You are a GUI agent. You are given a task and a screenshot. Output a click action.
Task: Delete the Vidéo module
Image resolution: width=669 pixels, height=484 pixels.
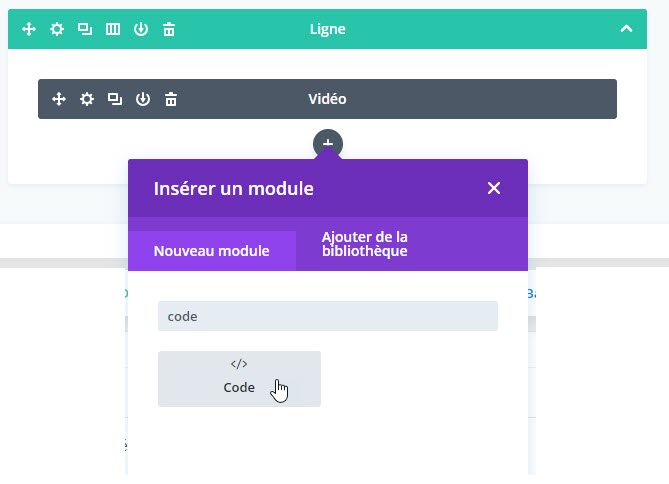[171, 99]
